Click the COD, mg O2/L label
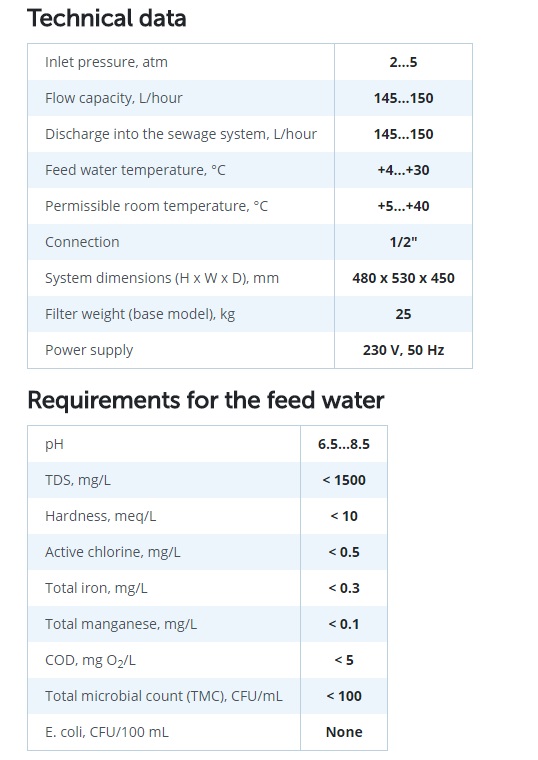The height and width of the screenshot is (760, 538). [90, 660]
